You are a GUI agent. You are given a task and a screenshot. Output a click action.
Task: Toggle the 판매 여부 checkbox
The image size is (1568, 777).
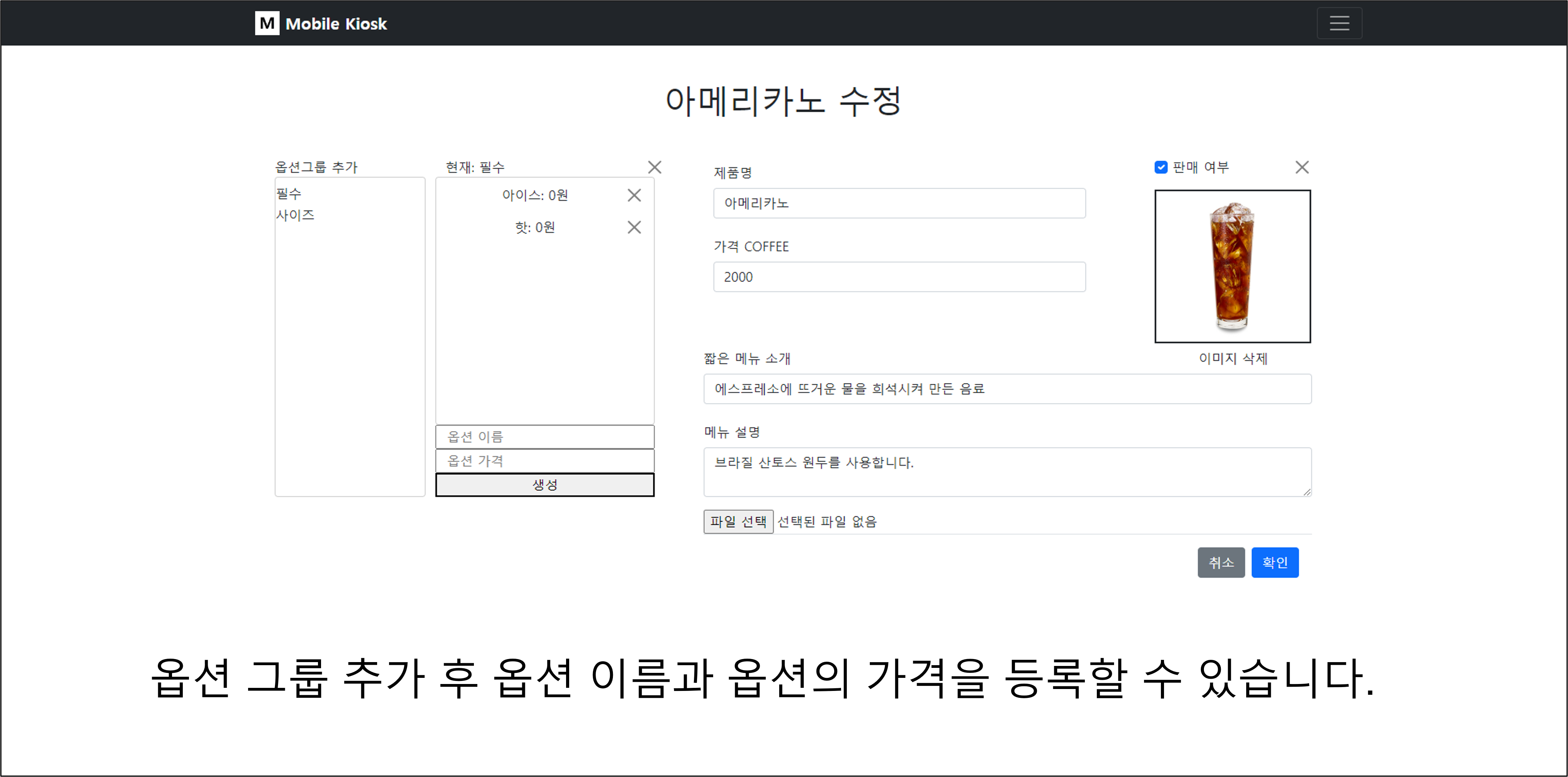coord(1161,167)
